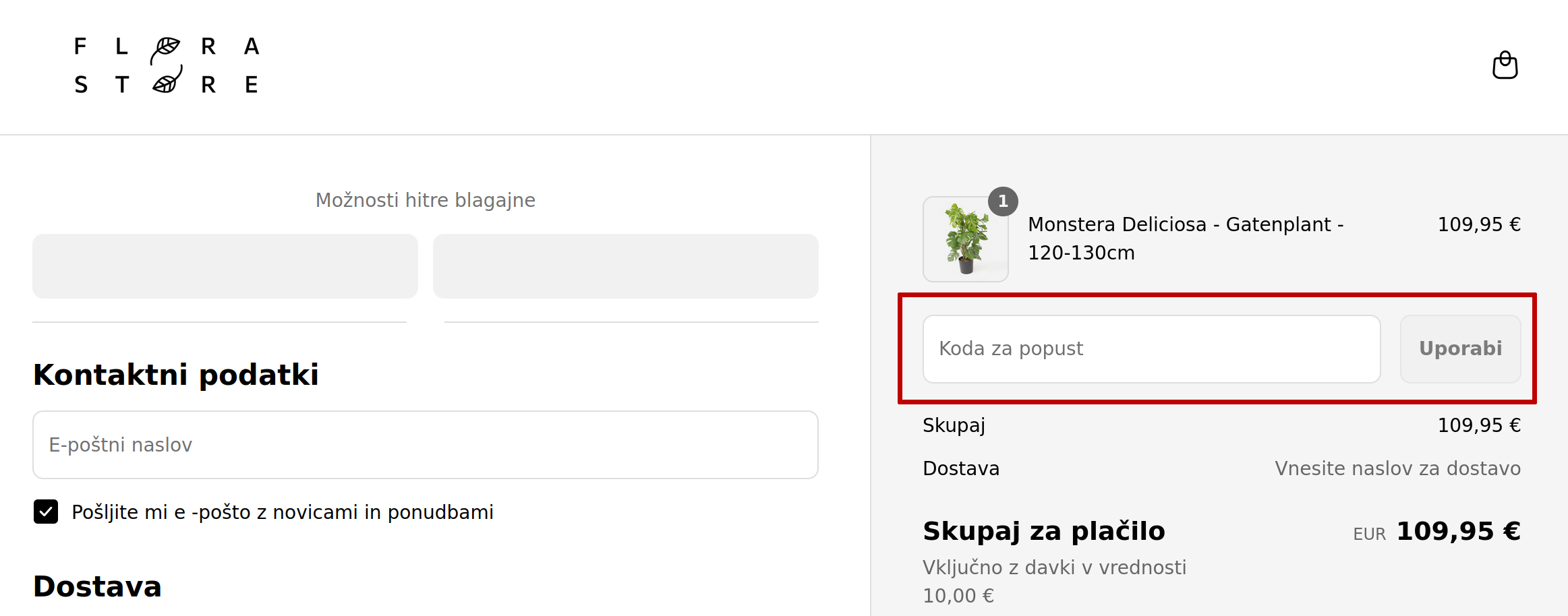Click into the 'Koda za popust' field
This screenshot has width=1568, height=616.
[1151, 349]
